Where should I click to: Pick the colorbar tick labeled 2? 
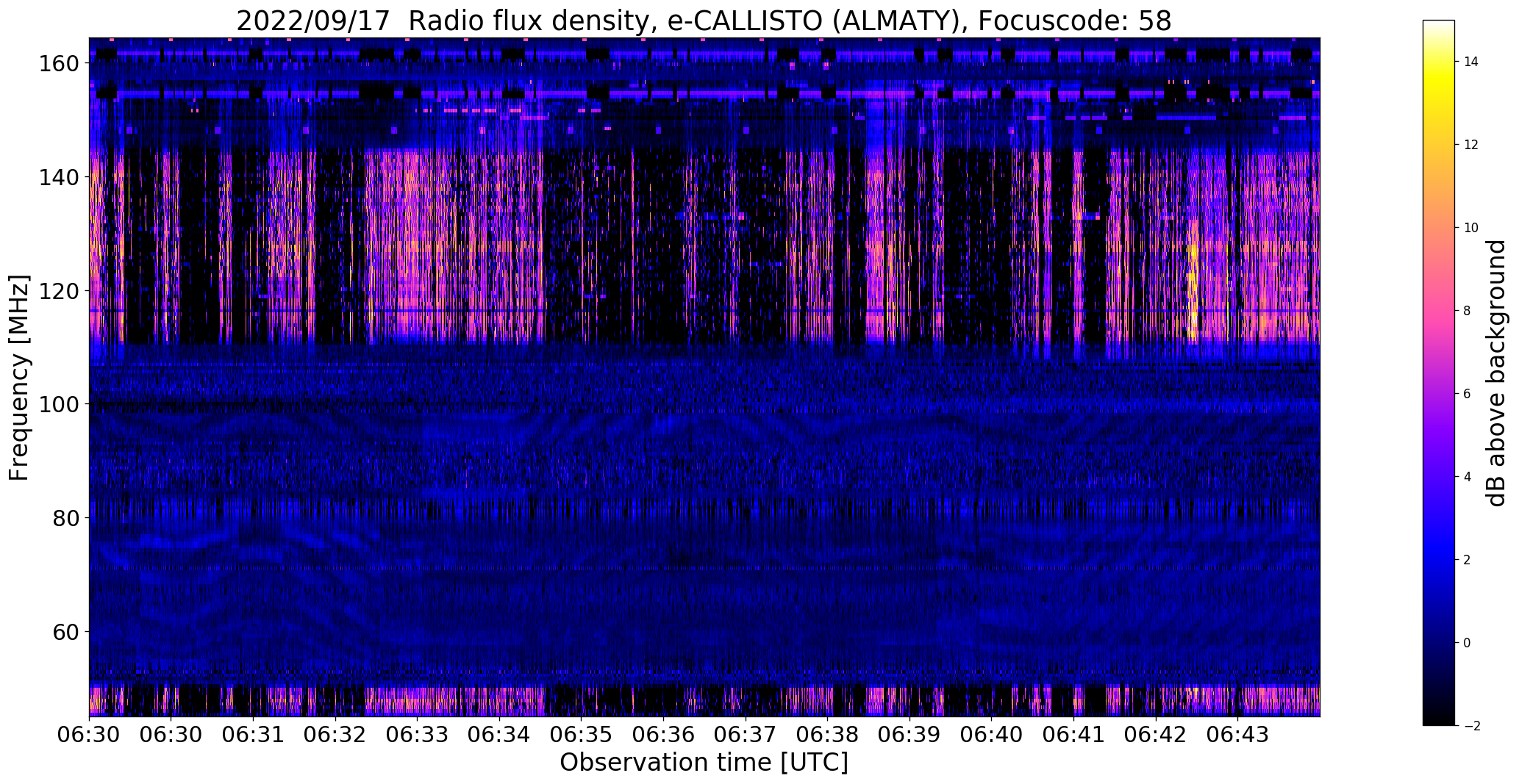[x=1467, y=560]
